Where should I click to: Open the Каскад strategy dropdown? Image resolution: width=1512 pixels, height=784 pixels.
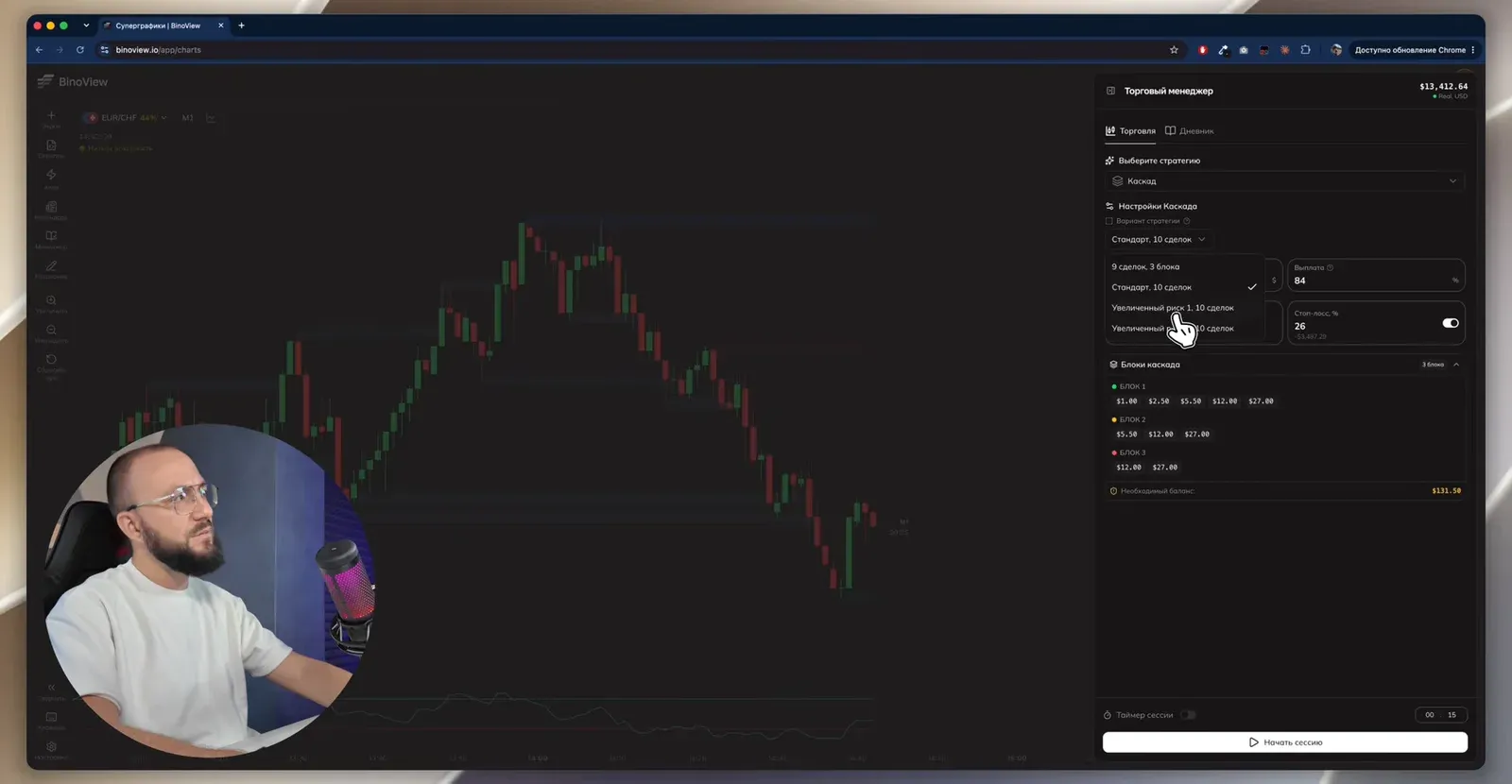tap(1284, 181)
